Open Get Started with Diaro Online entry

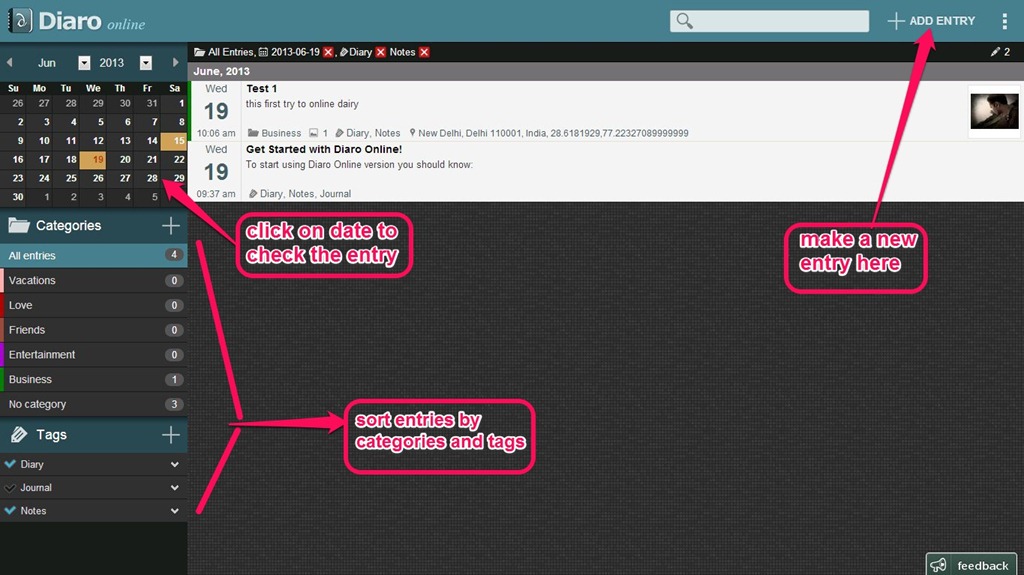324,149
